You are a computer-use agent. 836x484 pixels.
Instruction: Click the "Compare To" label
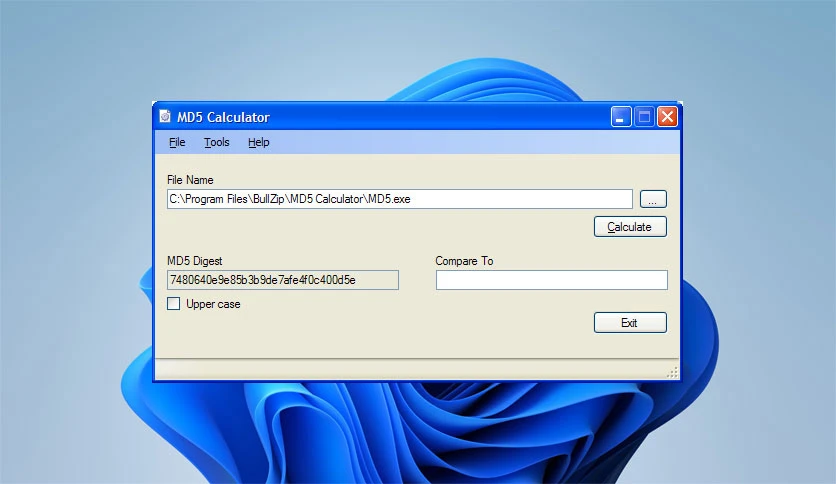(464, 261)
